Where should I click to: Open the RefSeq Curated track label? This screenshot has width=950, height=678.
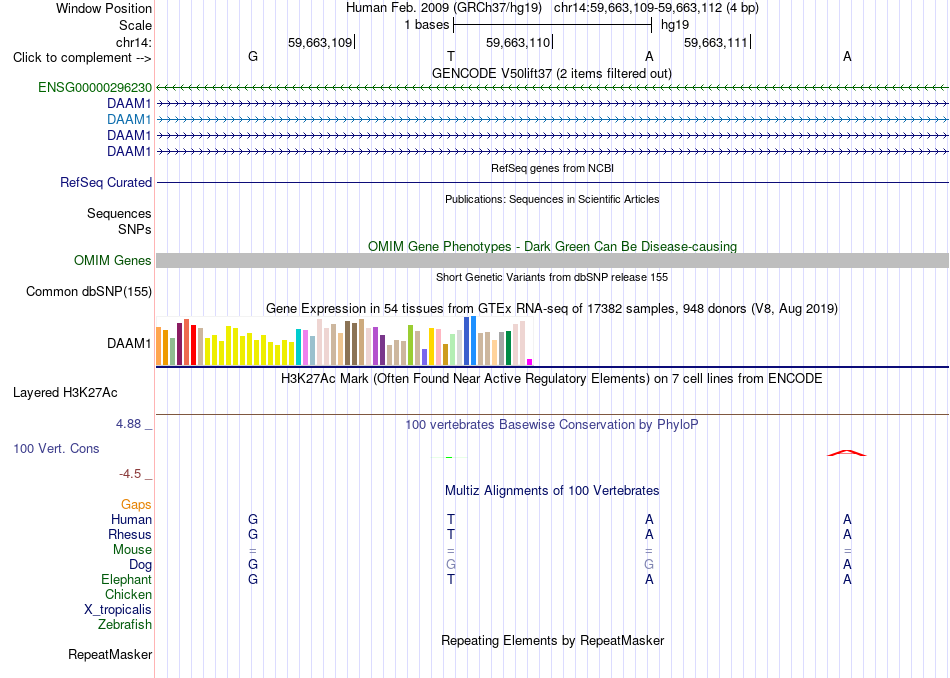[106, 182]
